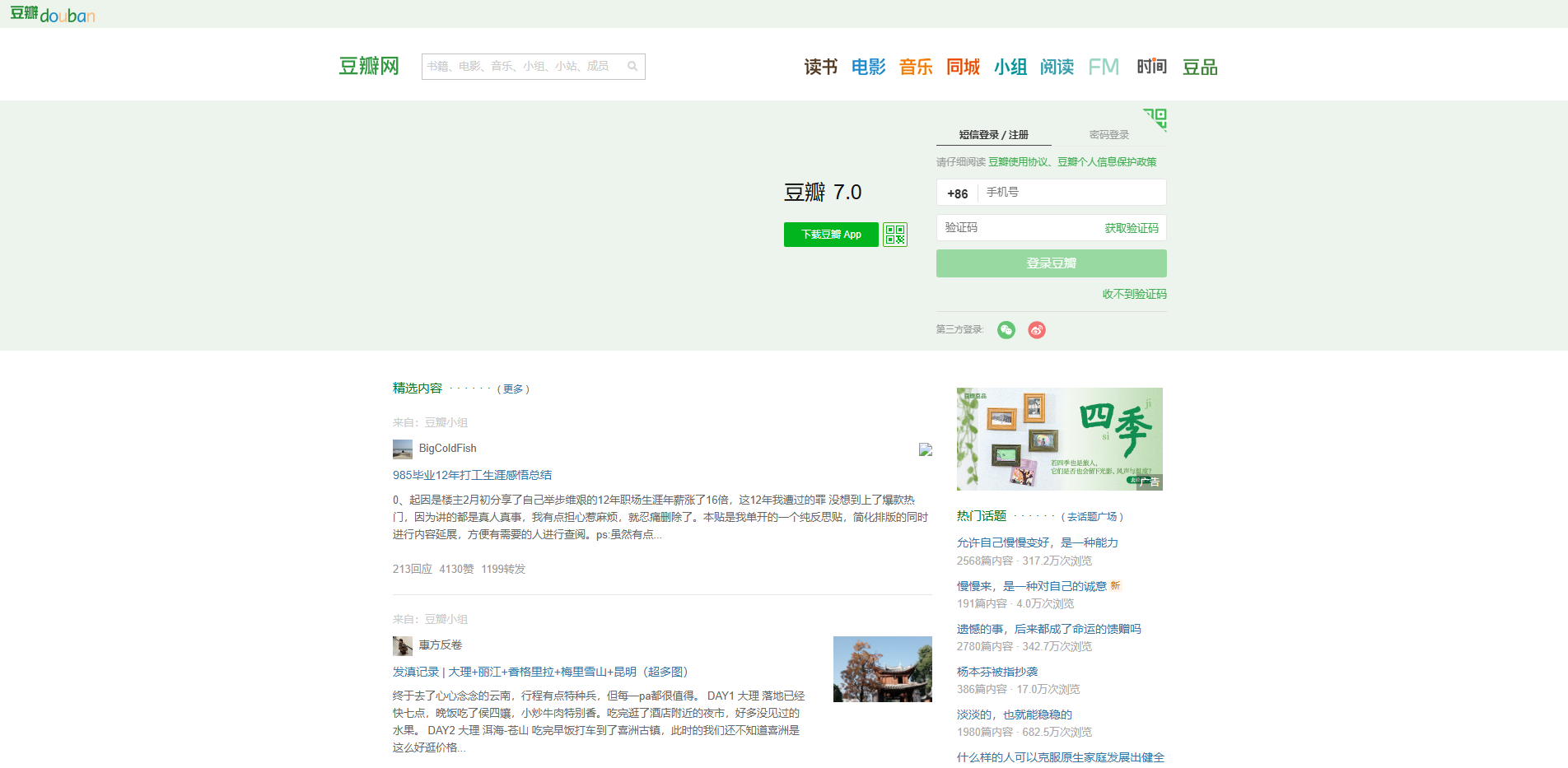Click the broken image icon beside BigColdFish post
Screen dimensions: 1568x768
926,449
